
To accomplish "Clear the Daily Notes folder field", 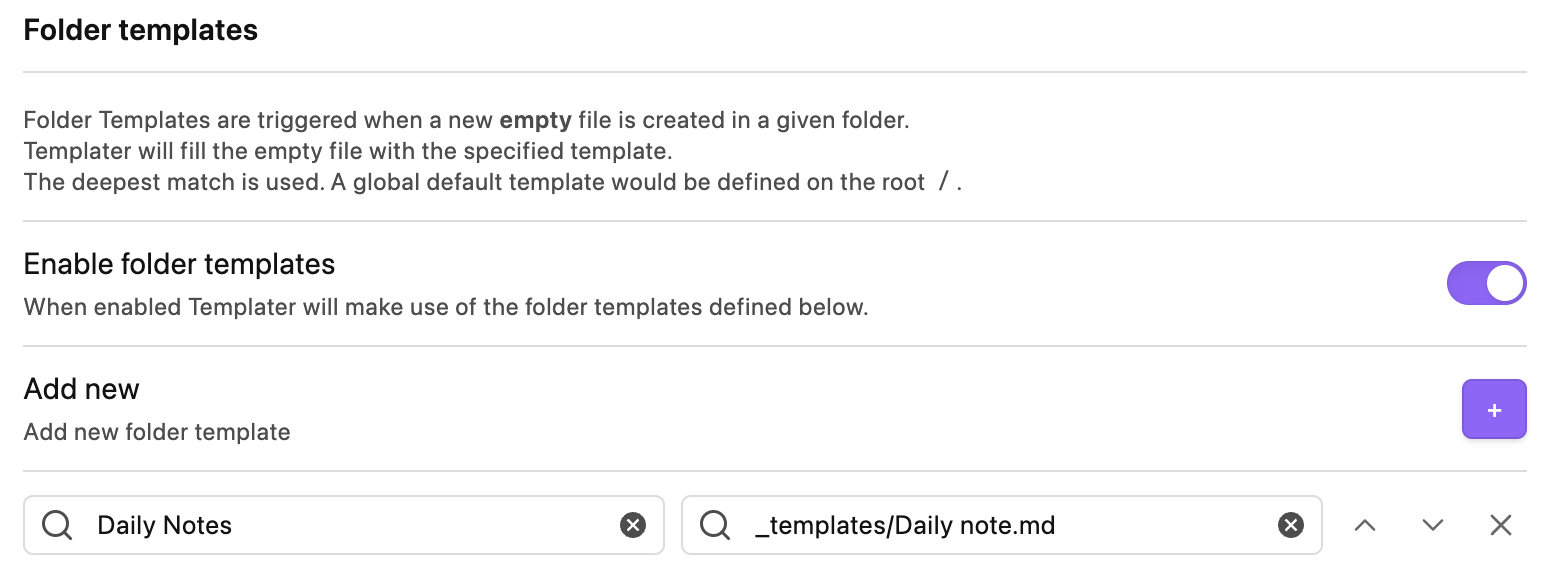I will [632, 525].
